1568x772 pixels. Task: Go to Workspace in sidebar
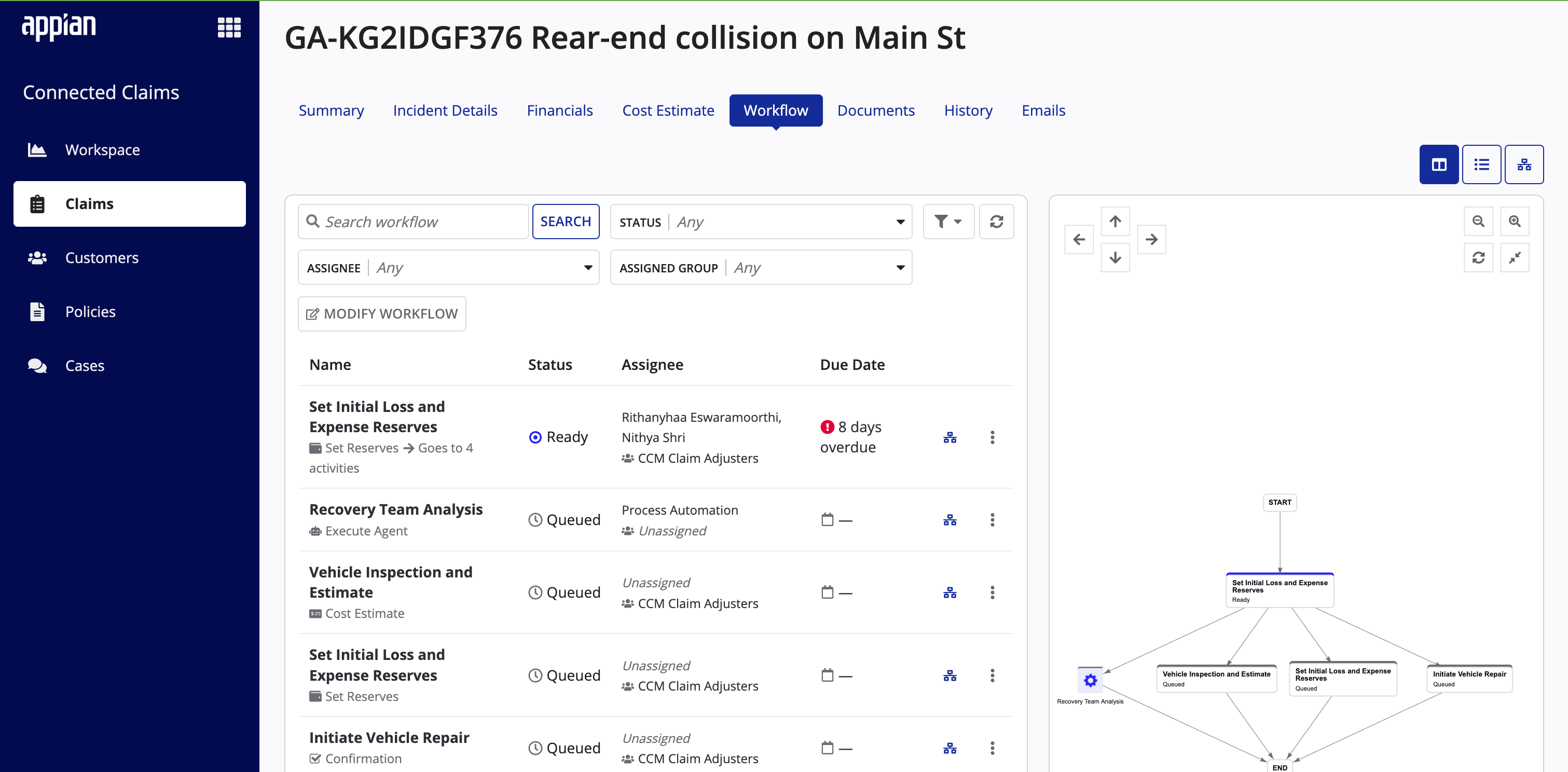tap(130, 150)
